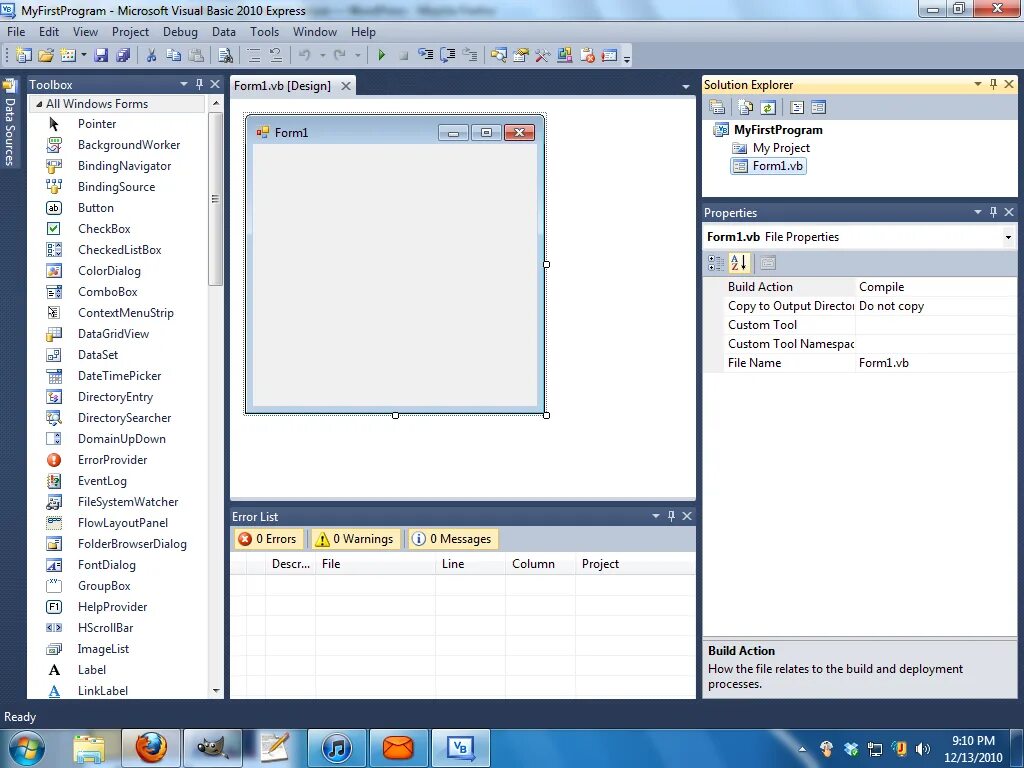
Task: Open the Properties object selector dropdown
Action: click(x=1008, y=237)
